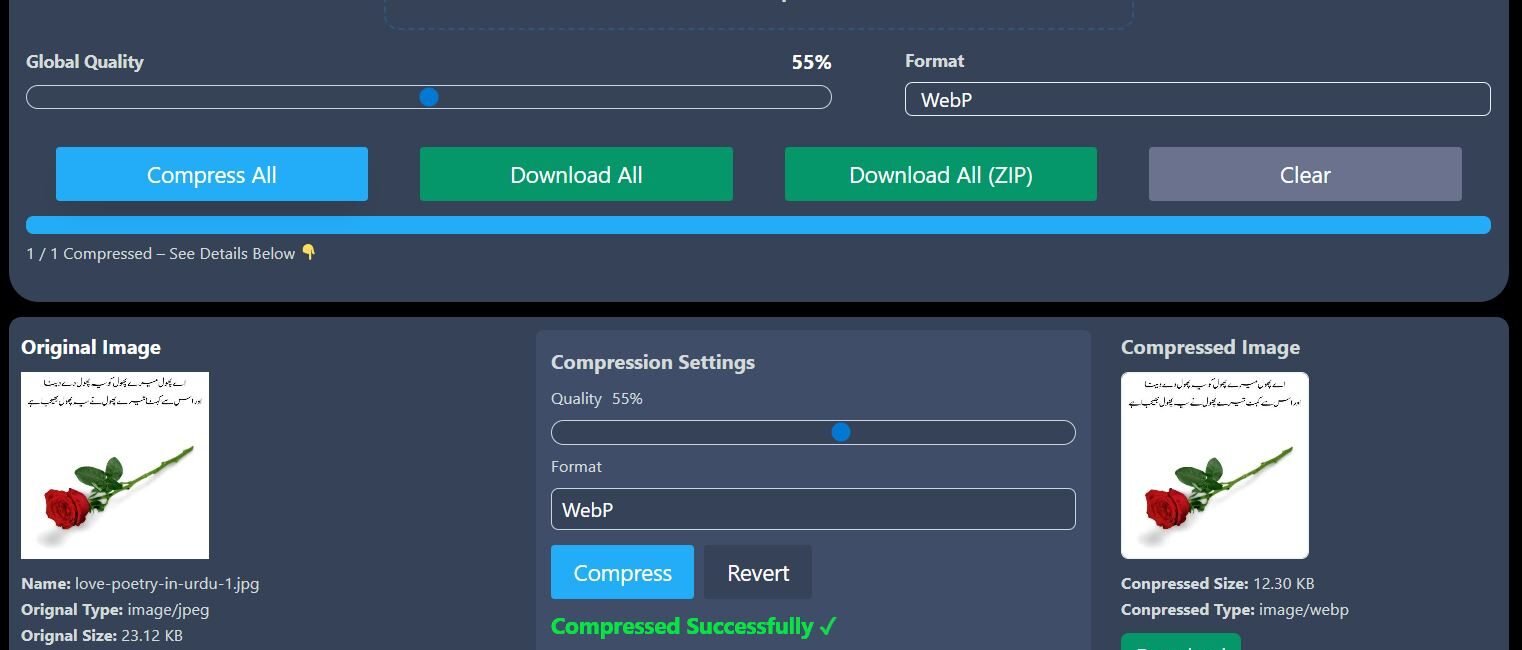1522x650 pixels.
Task: Open the compressed rose image thumbnail
Action: (x=1214, y=465)
